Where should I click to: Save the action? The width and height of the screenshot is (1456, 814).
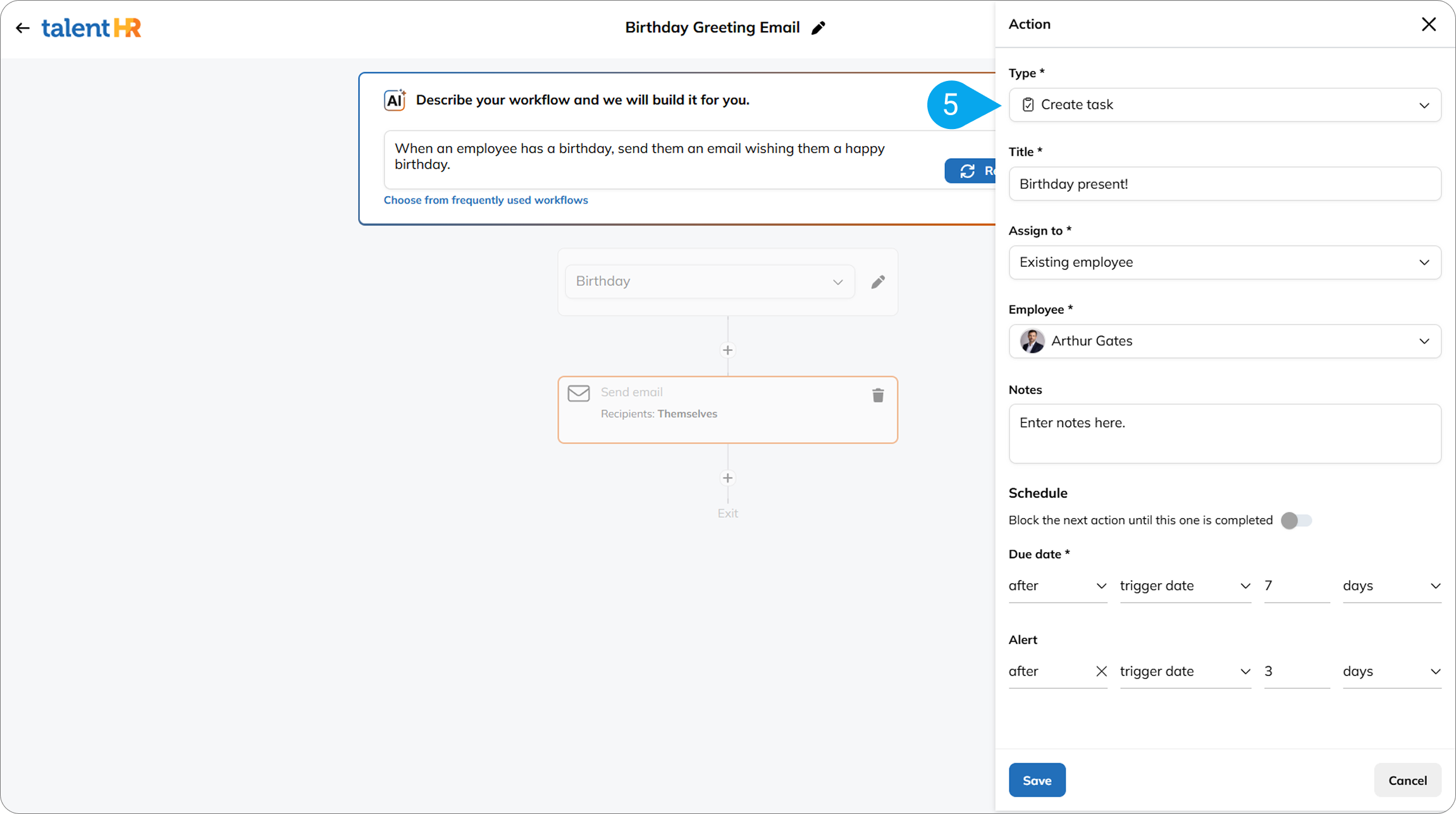(x=1037, y=780)
